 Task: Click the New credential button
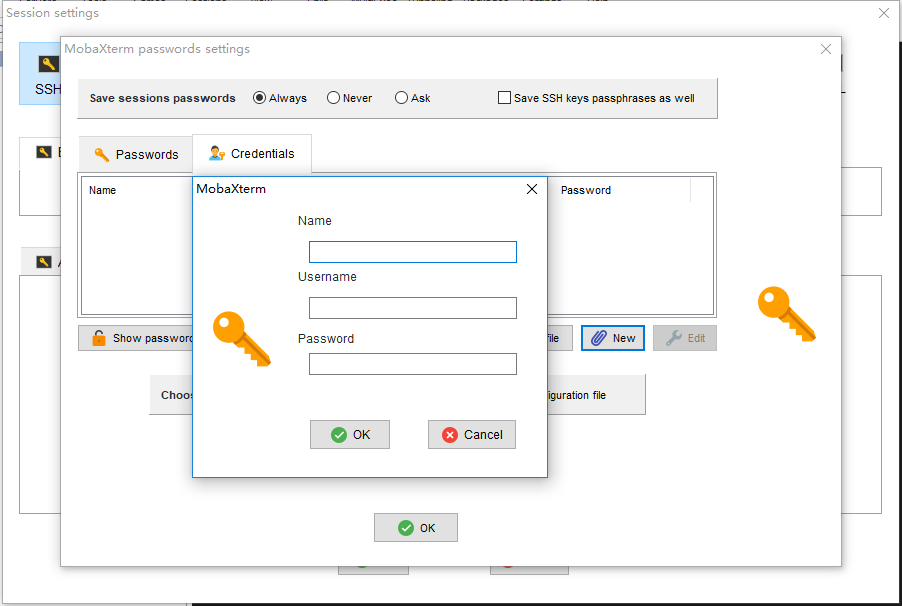(613, 338)
